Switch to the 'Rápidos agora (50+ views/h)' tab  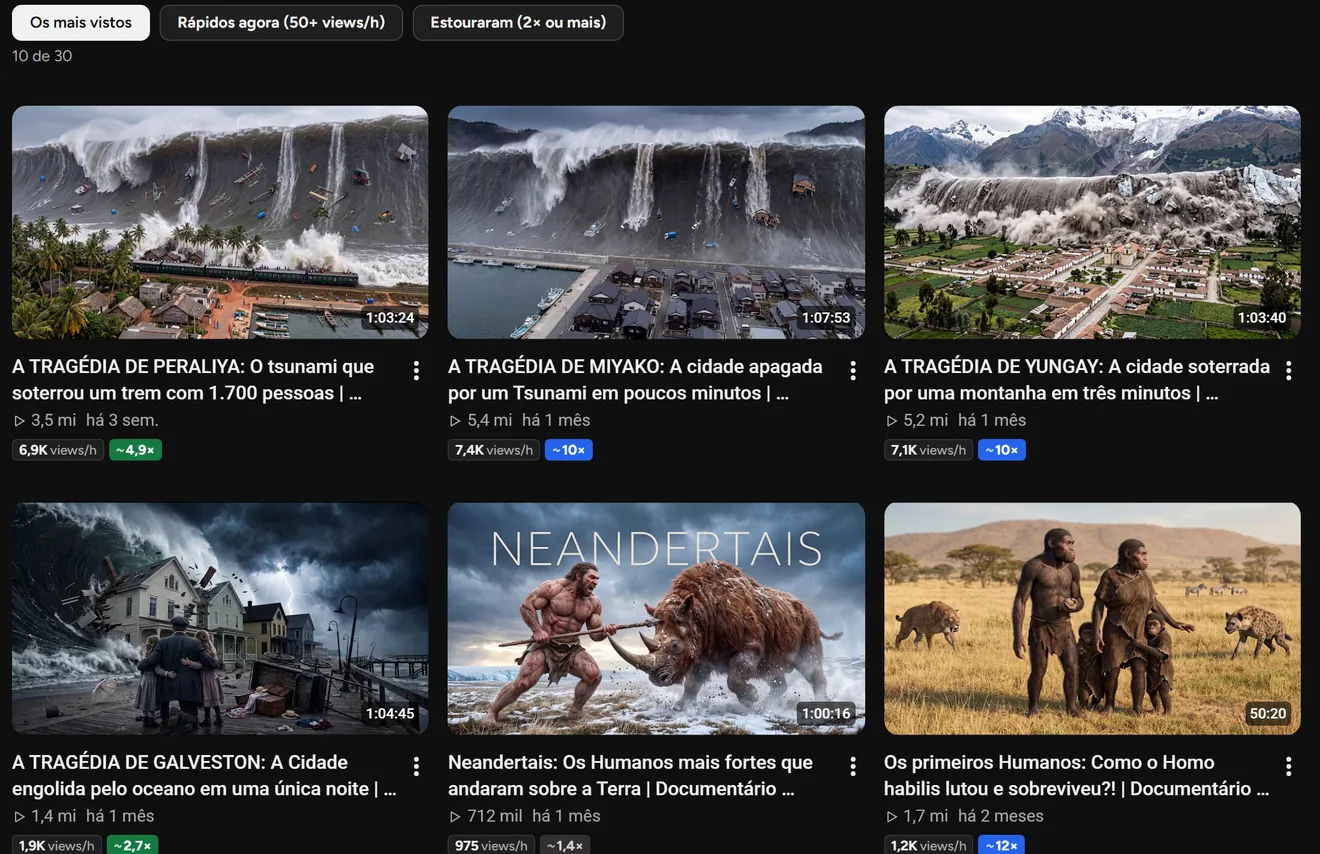pyautogui.click(x=281, y=22)
